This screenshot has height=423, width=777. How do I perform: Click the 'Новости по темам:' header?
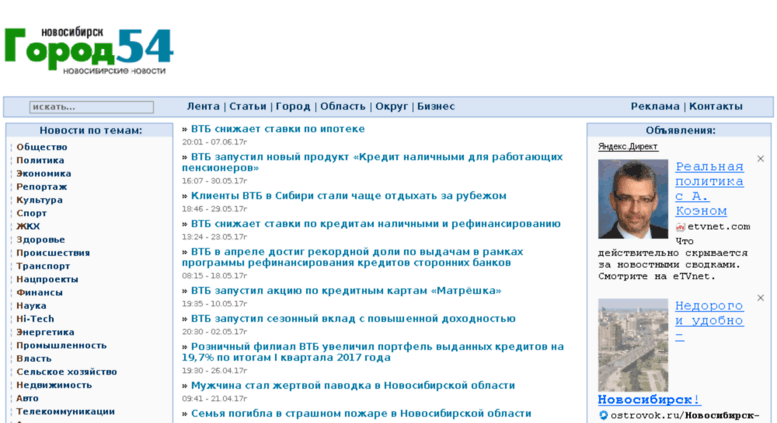pos(91,130)
